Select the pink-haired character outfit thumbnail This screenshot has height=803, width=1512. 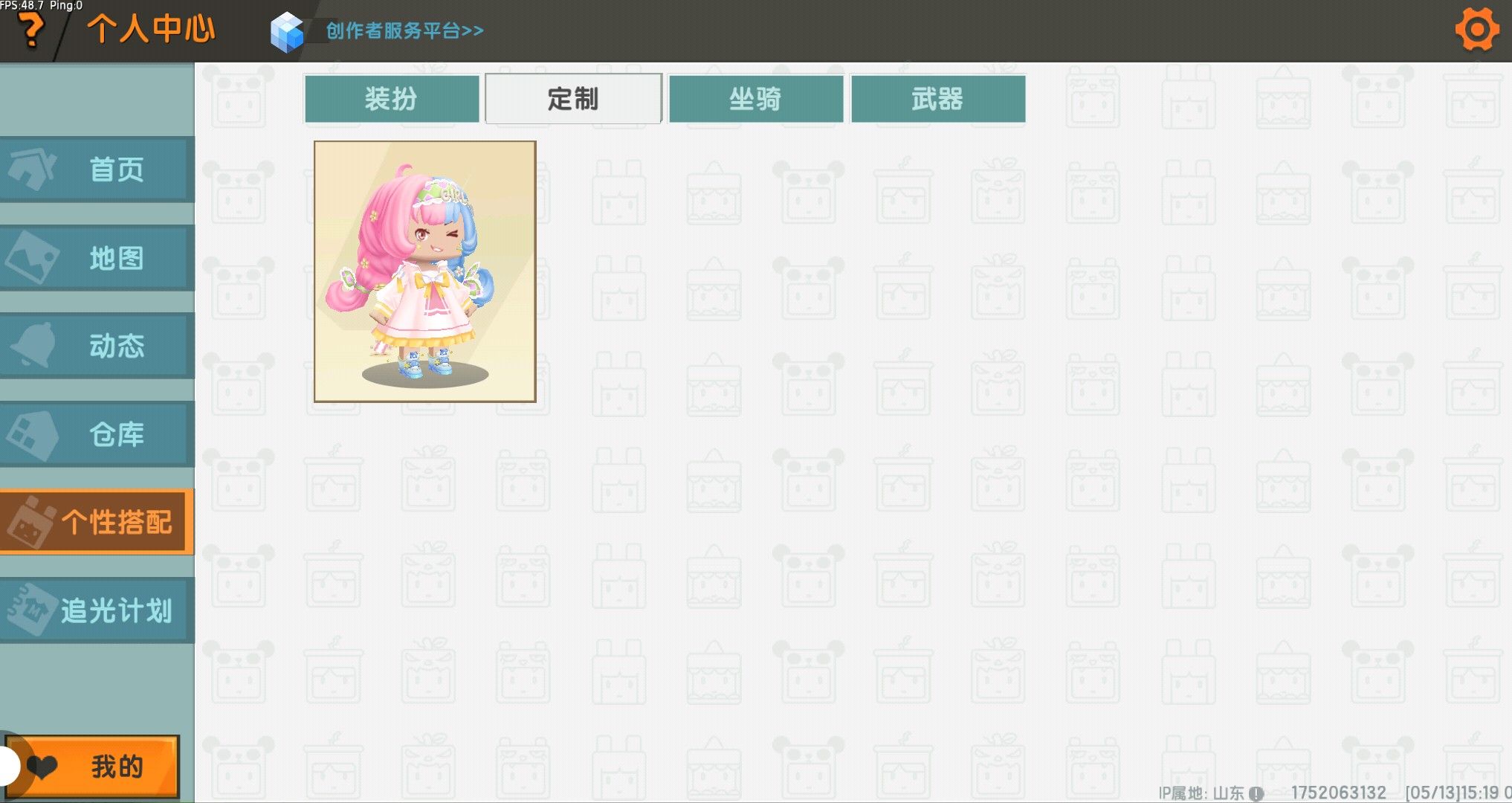pos(424,271)
